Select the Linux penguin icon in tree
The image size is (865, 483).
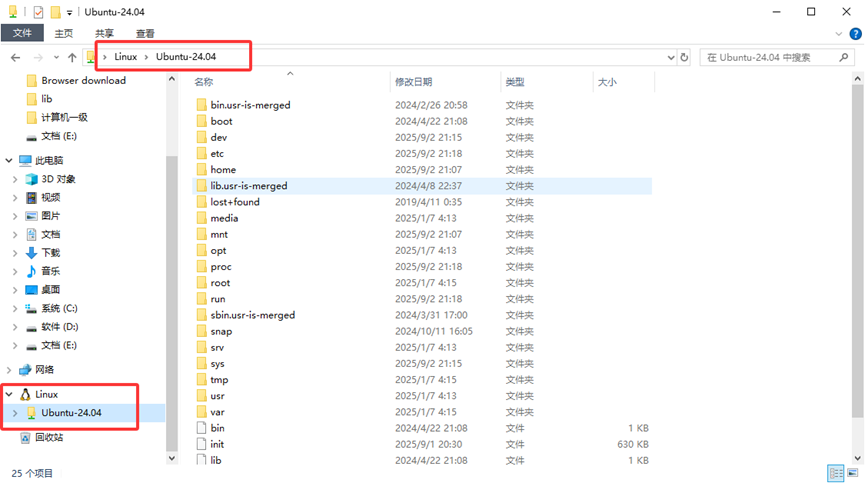pyautogui.click(x=25, y=394)
